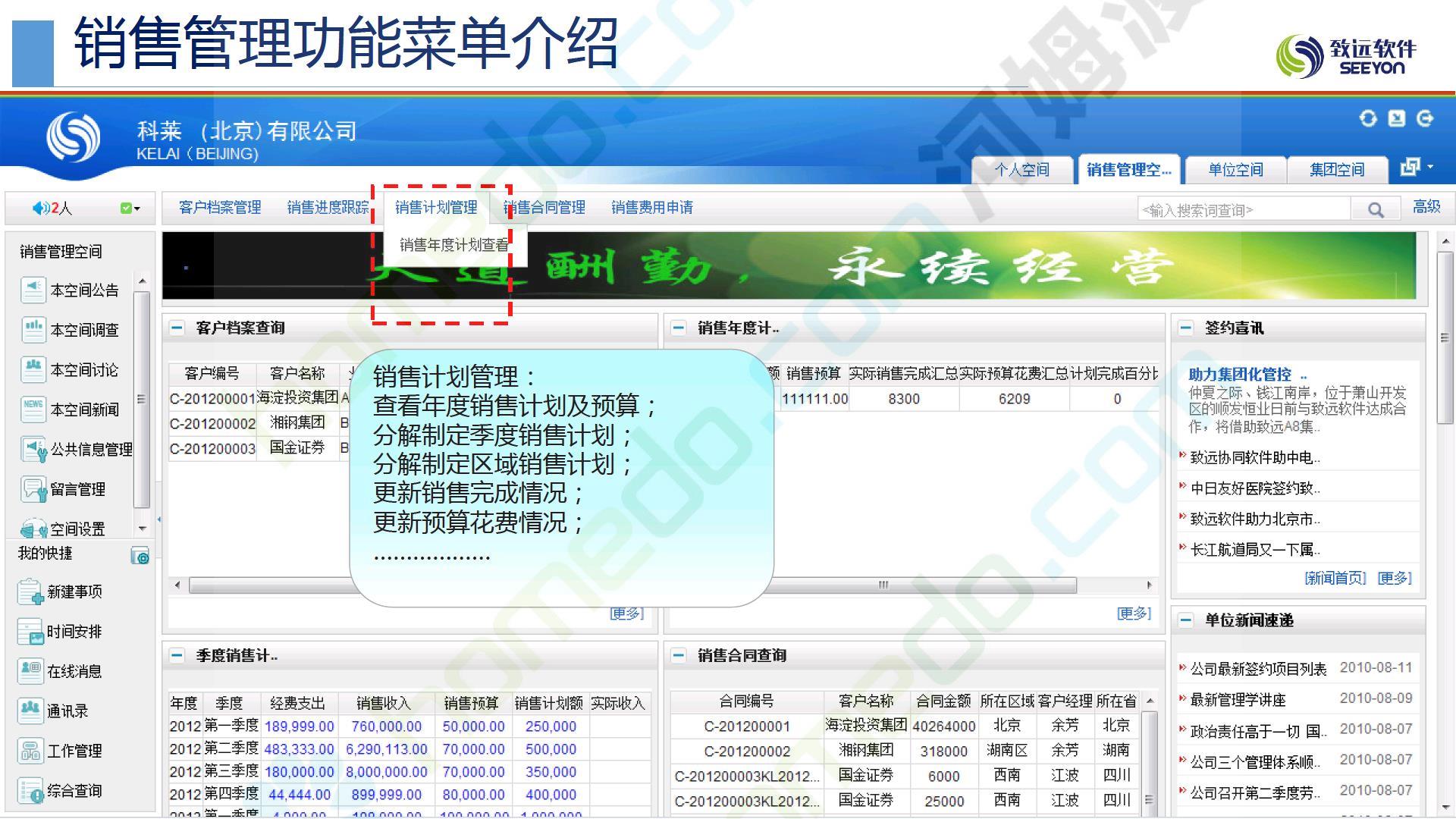Viewport: 1456px width, 819px height.
Task: Collapse the 签约喜讯 panel
Action: pos(1185,328)
